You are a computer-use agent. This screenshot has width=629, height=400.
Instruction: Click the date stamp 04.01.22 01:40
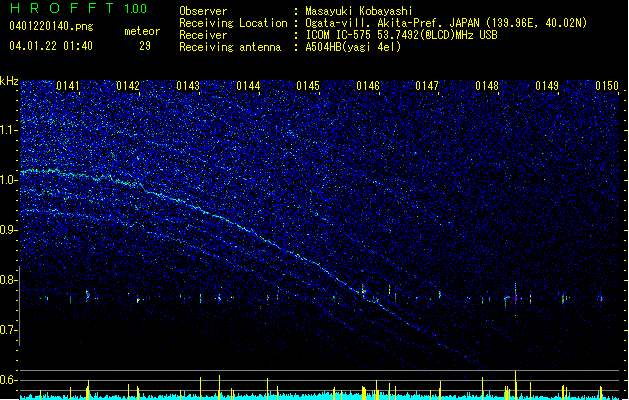(x=51, y=46)
